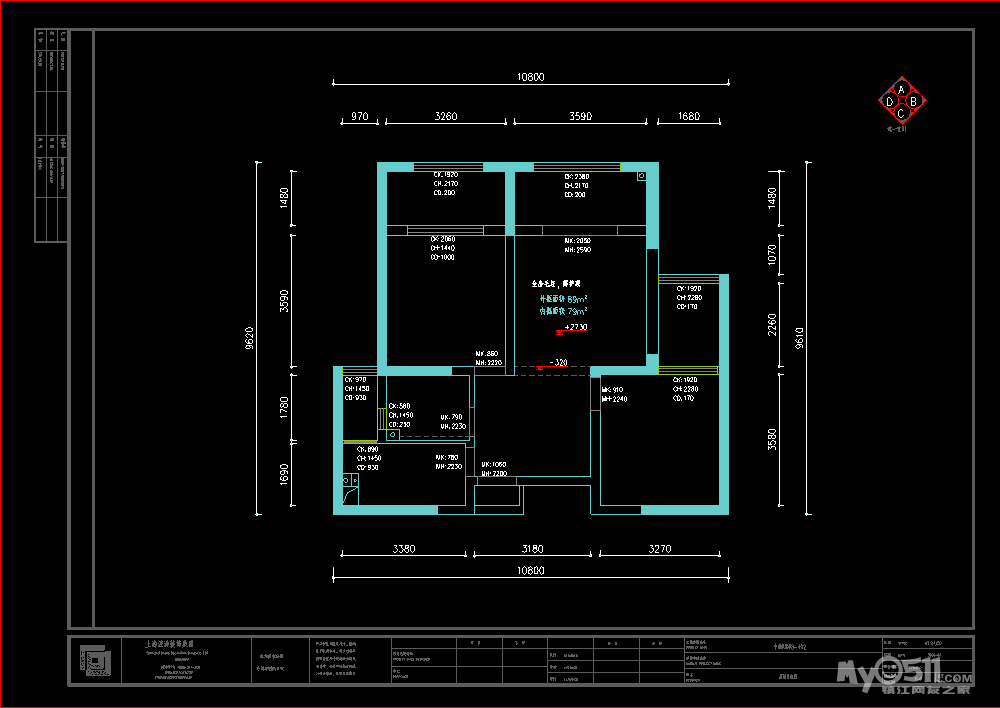This screenshot has width=1000, height=708.
Task: Select the top overall 10800 dimension text
Action: pos(530,77)
